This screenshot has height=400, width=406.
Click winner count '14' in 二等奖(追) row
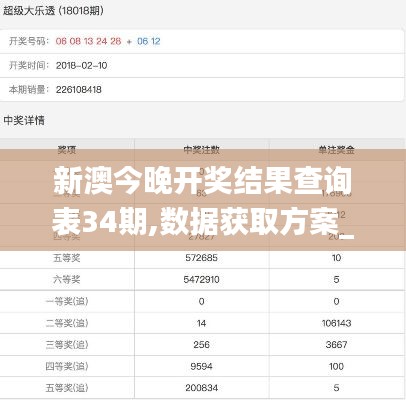coord(202,323)
